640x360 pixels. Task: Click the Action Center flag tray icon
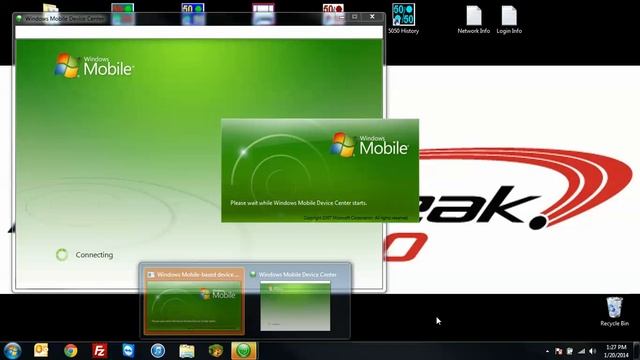point(558,351)
